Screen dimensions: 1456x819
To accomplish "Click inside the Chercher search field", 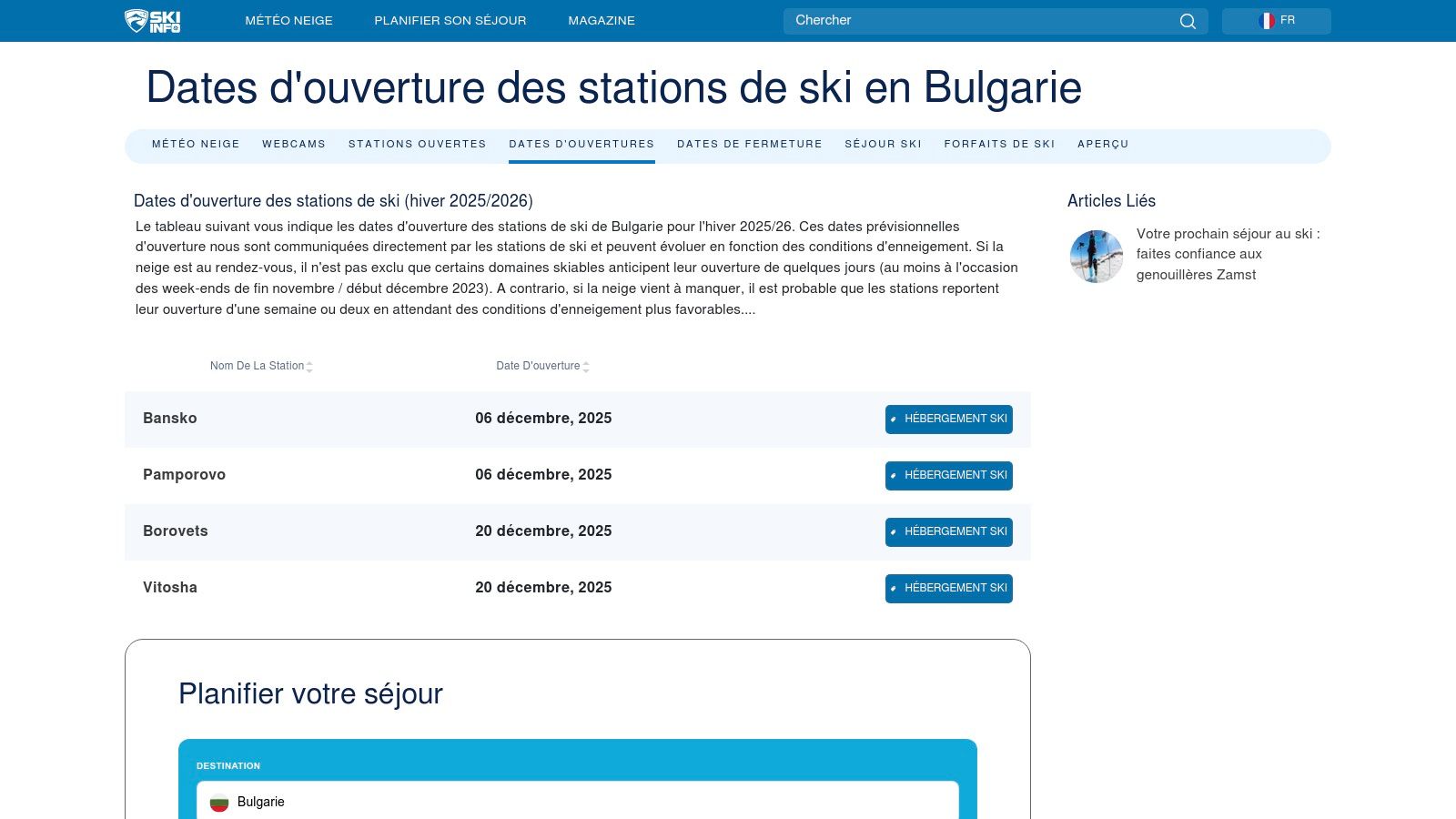I will (955, 20).
